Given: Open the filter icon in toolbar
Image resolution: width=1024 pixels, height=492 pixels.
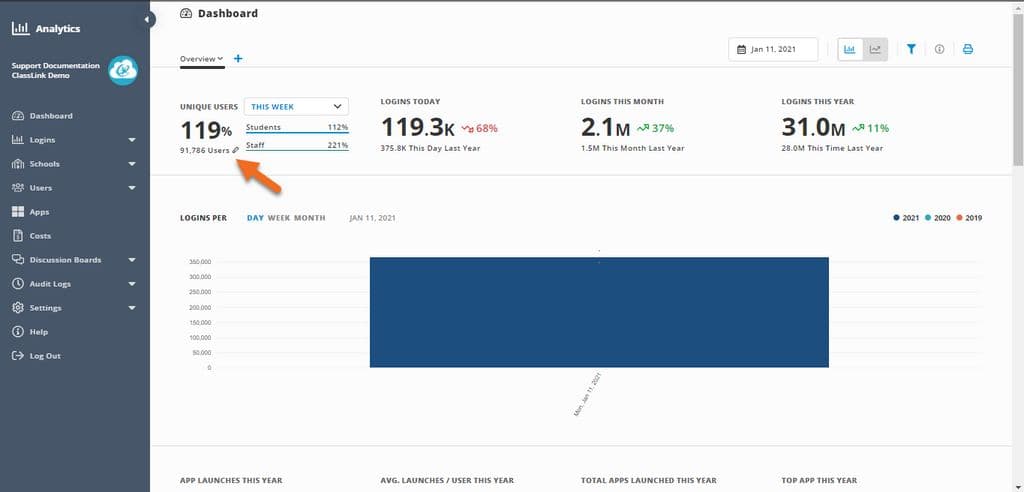Looking at the screenshot, I should coord(911,49).
